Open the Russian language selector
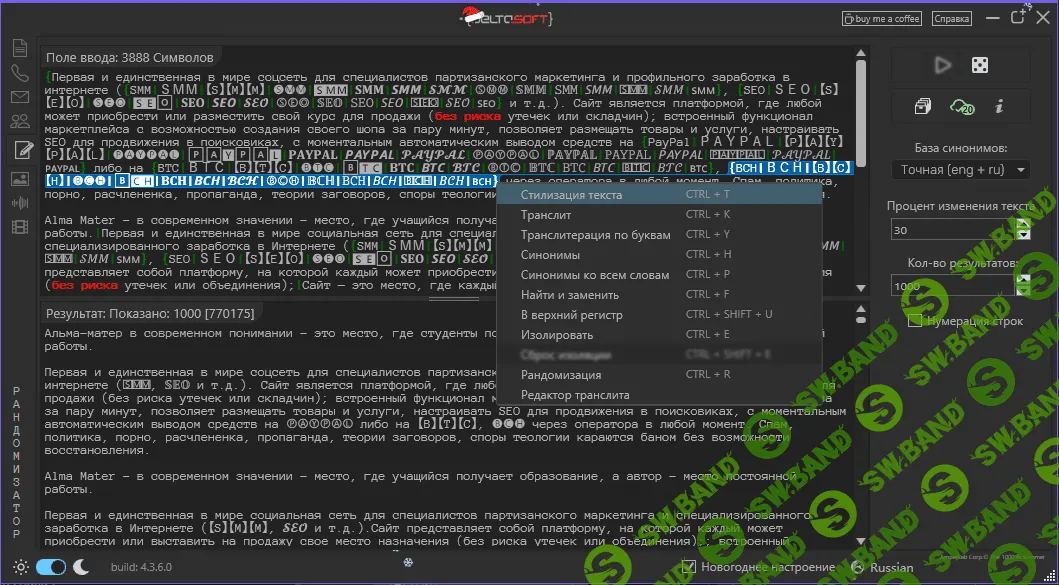This screenshot has height=585, width=1059. tap(892, 567)
